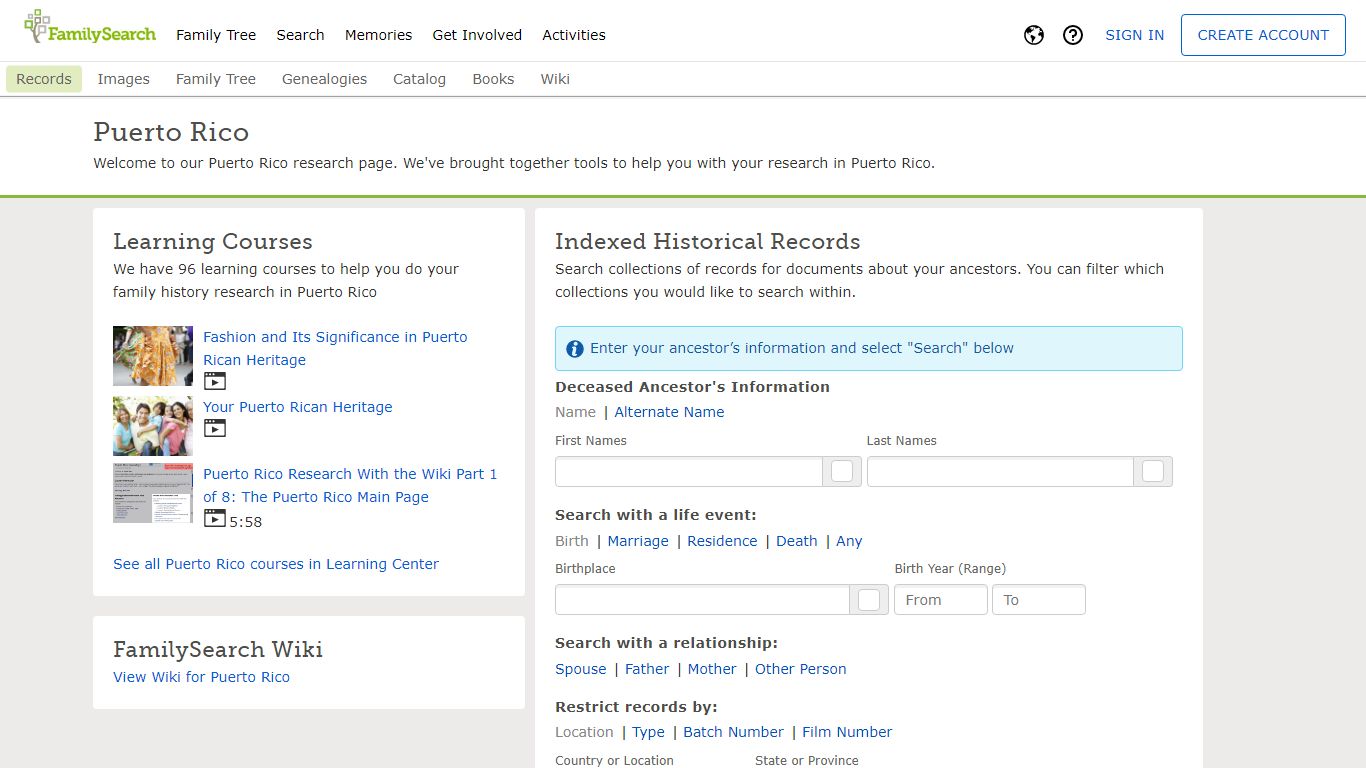Click the FamilySearch logo
1366x768 pixels.
pyautogui.click(x=90, y=29)
